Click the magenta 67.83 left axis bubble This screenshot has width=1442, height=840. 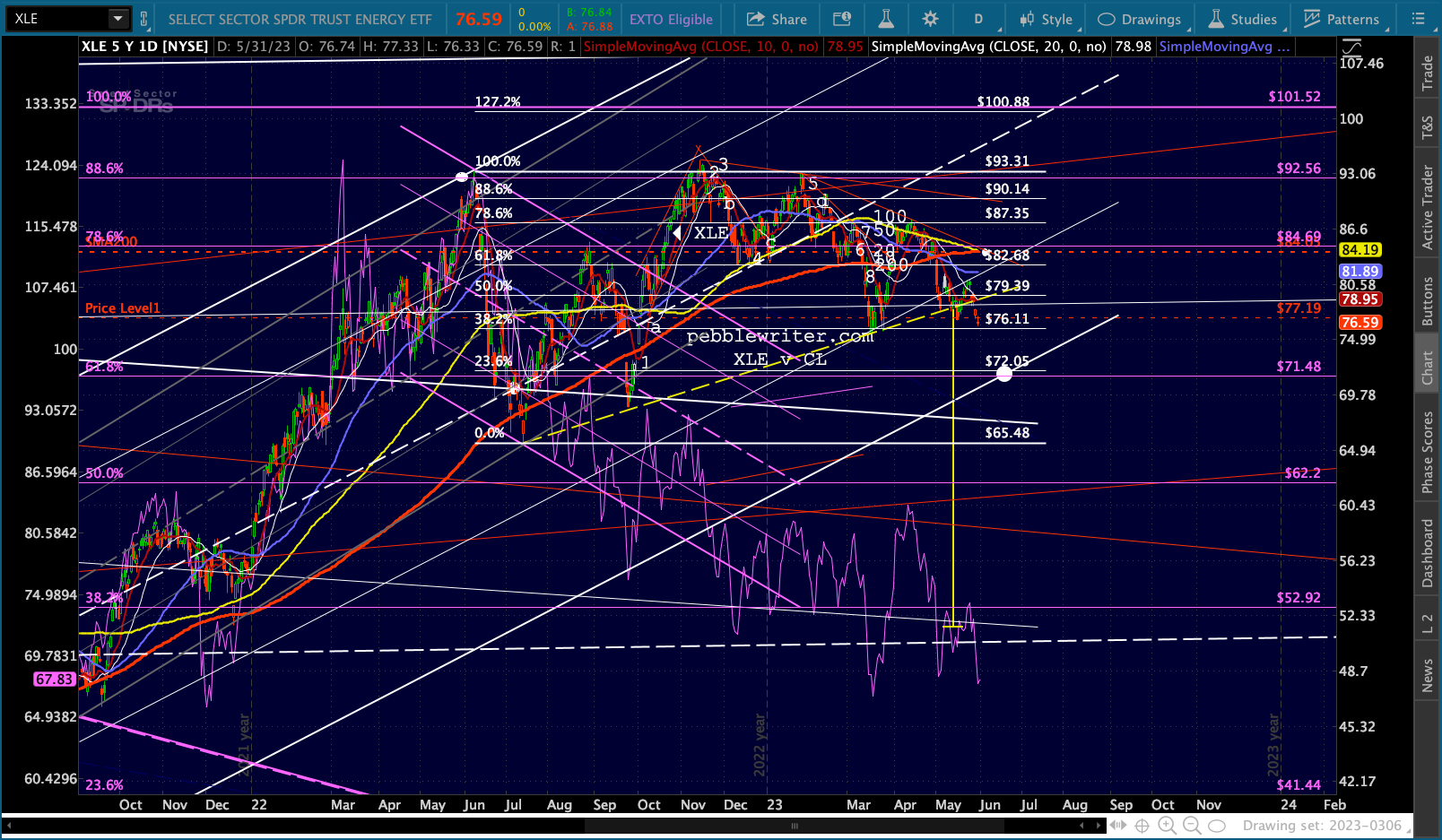click(x=54, y=680)
